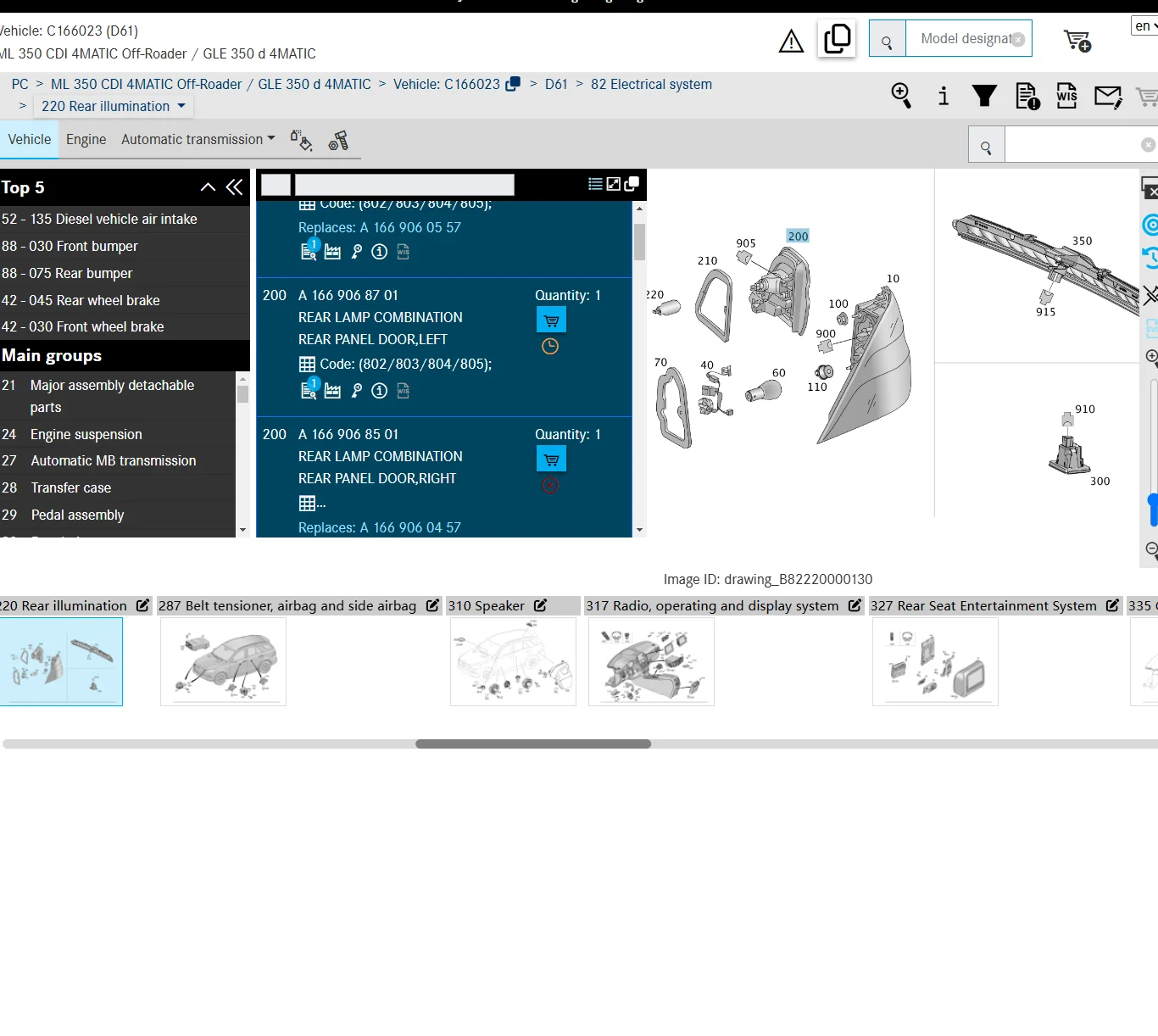The image size is (1158, 1036).
Task: Click the blue history clock icon on the drawing sidebar
Action: pos(1150,257)
